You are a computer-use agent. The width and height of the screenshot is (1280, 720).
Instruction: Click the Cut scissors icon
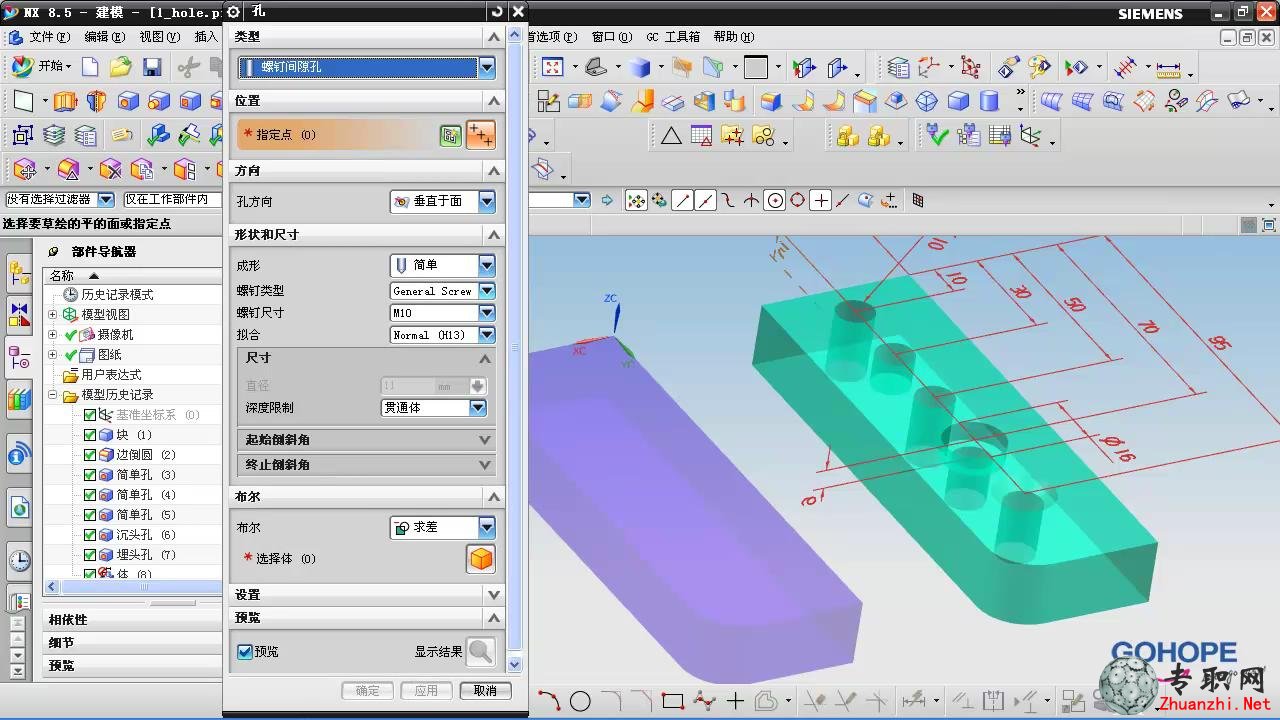point(188,67)
